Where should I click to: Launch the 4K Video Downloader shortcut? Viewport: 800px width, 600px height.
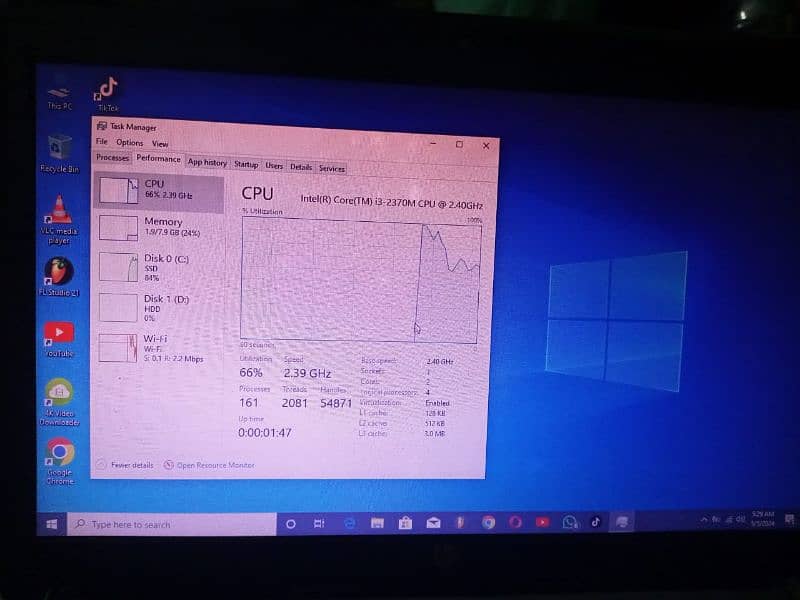point(59,392)
